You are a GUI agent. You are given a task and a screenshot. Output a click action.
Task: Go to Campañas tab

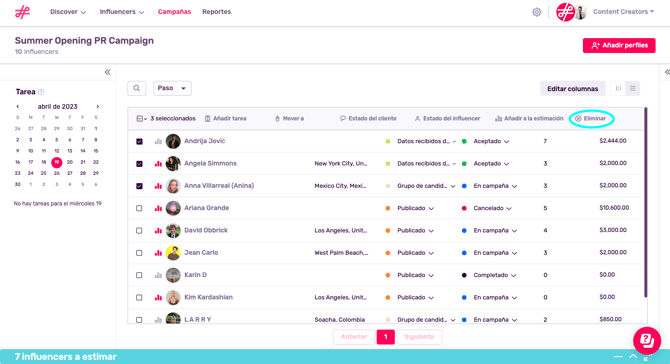[174, 12]
